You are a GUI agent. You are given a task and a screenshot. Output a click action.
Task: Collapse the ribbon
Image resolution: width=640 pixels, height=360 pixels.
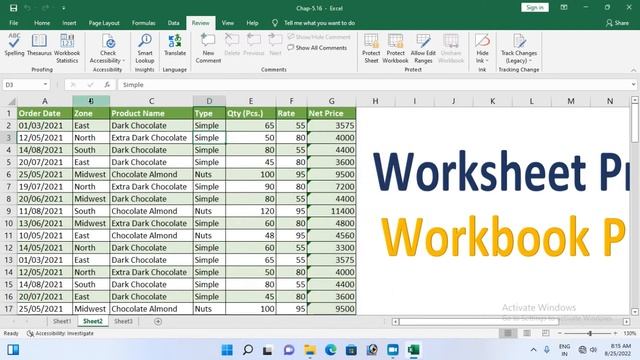click(x=633, y=70)
